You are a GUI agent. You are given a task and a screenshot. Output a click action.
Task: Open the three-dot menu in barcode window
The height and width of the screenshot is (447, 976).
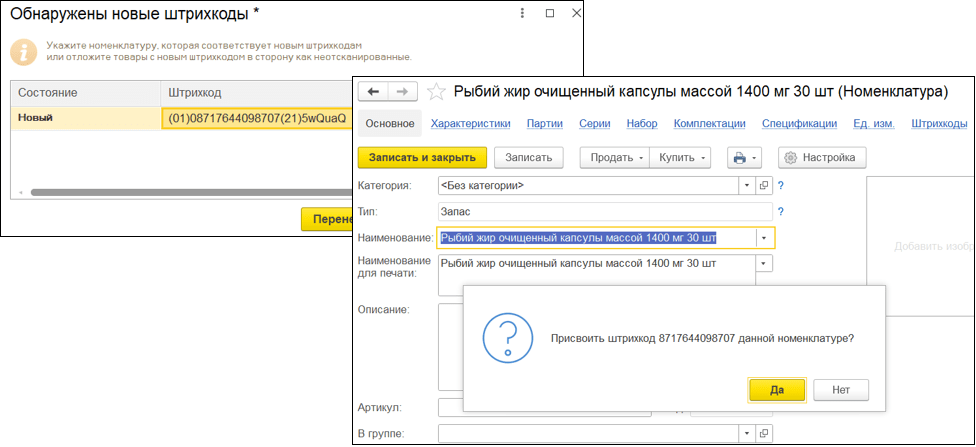(x=523, y=15)
